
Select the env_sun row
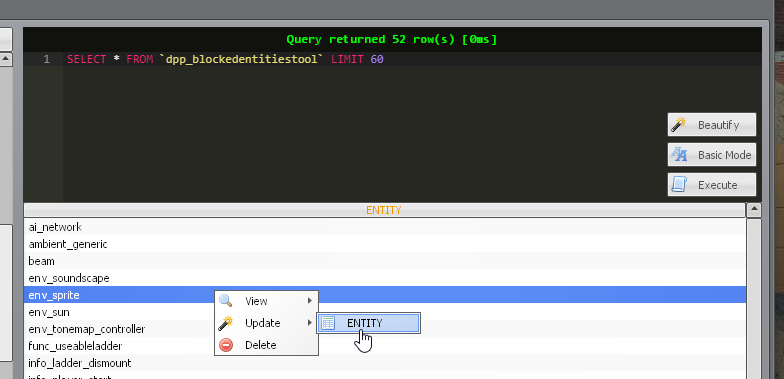[385, 312]
